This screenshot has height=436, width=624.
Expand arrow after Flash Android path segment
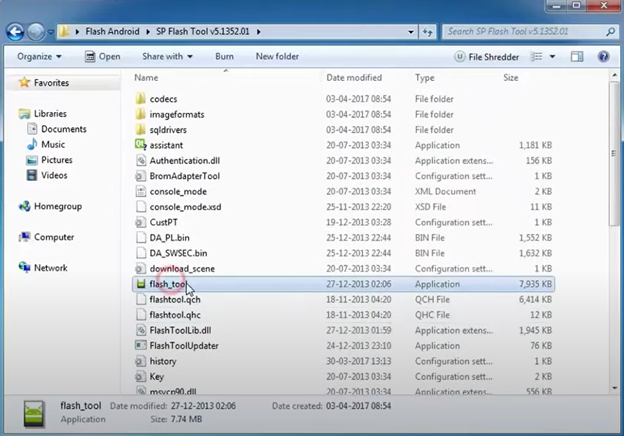pyautogui.click(x=148, y=32)
